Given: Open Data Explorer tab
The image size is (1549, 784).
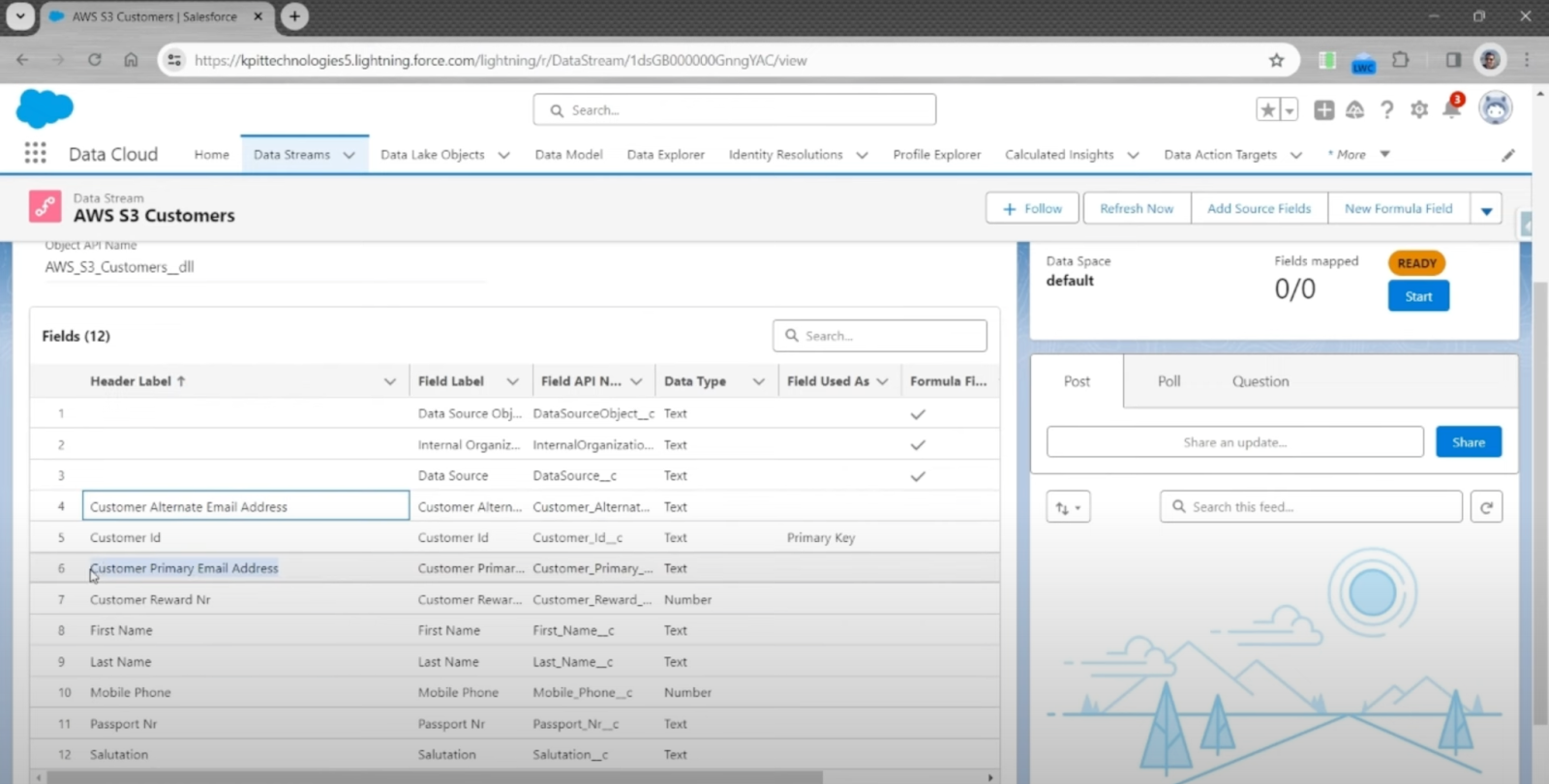Looking at the screenshot, I should (x=665, y=155).
